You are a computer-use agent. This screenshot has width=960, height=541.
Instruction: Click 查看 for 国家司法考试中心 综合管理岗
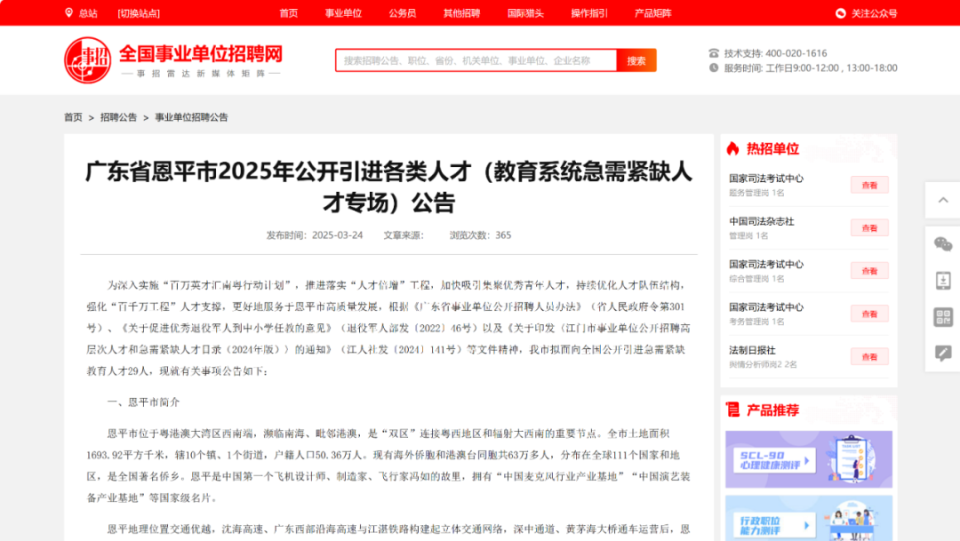[869, 270]
